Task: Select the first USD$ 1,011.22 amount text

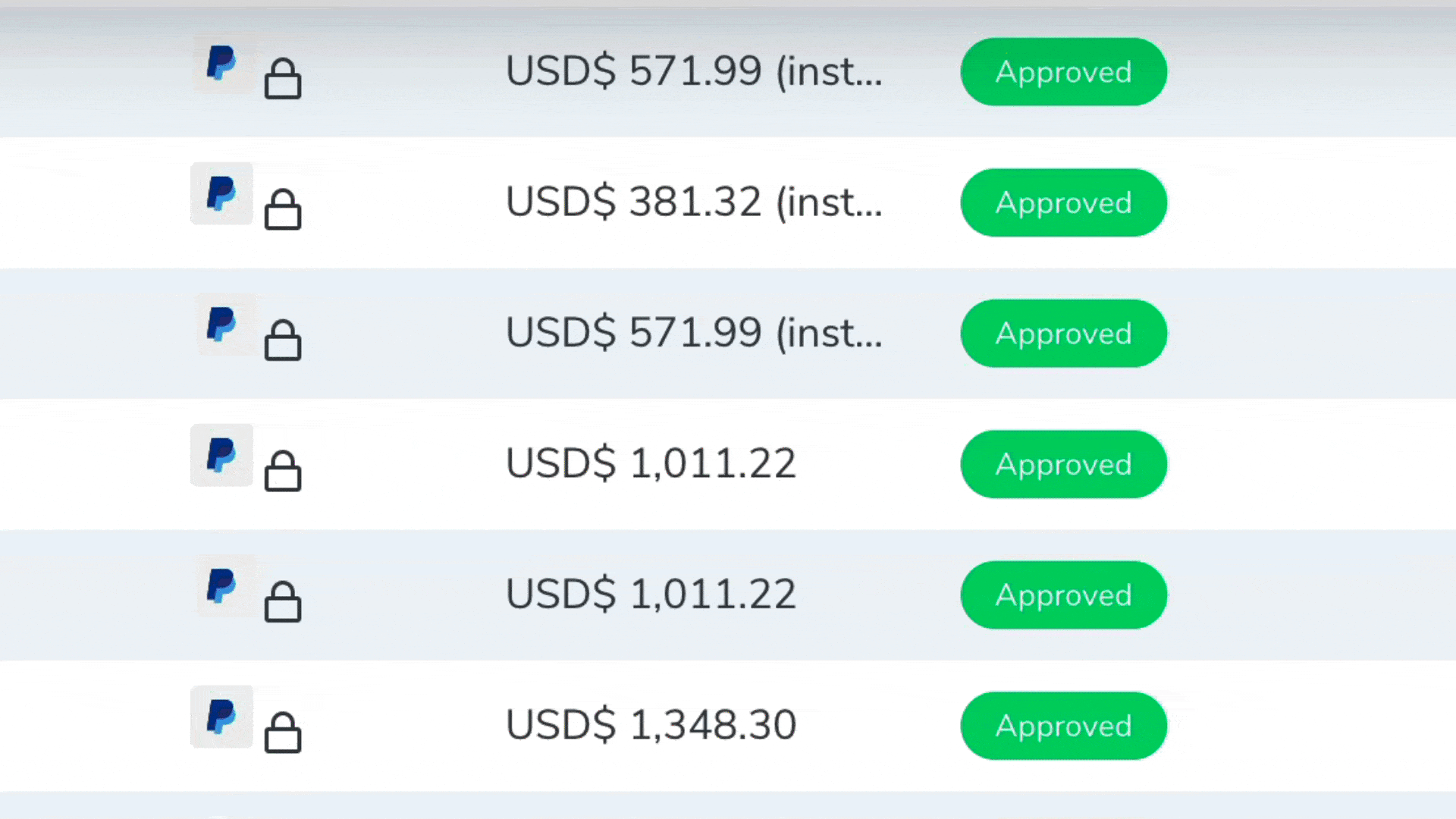Action: click(651, 463)
